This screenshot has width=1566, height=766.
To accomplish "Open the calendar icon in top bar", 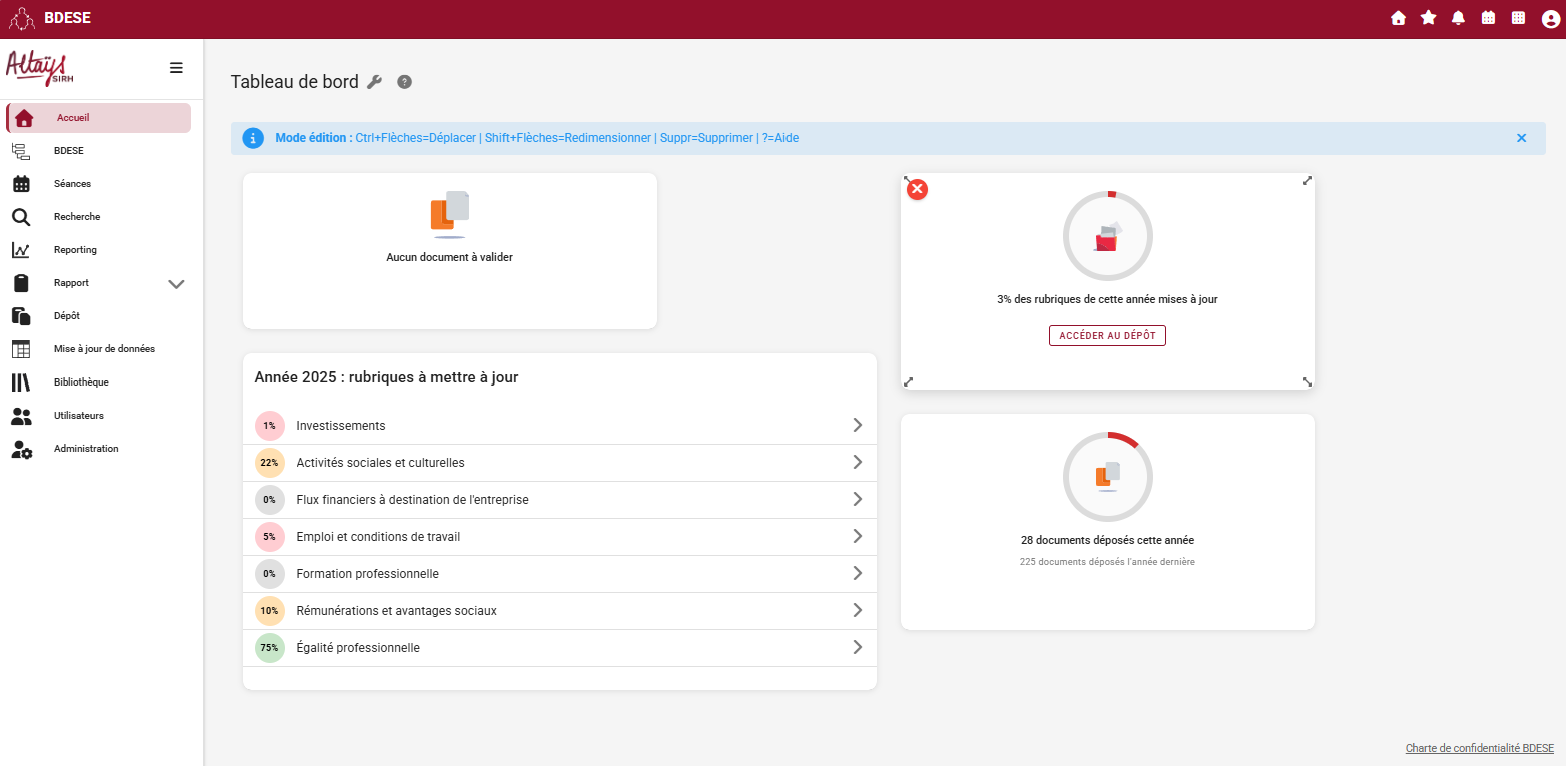I will pos(1488,18).
